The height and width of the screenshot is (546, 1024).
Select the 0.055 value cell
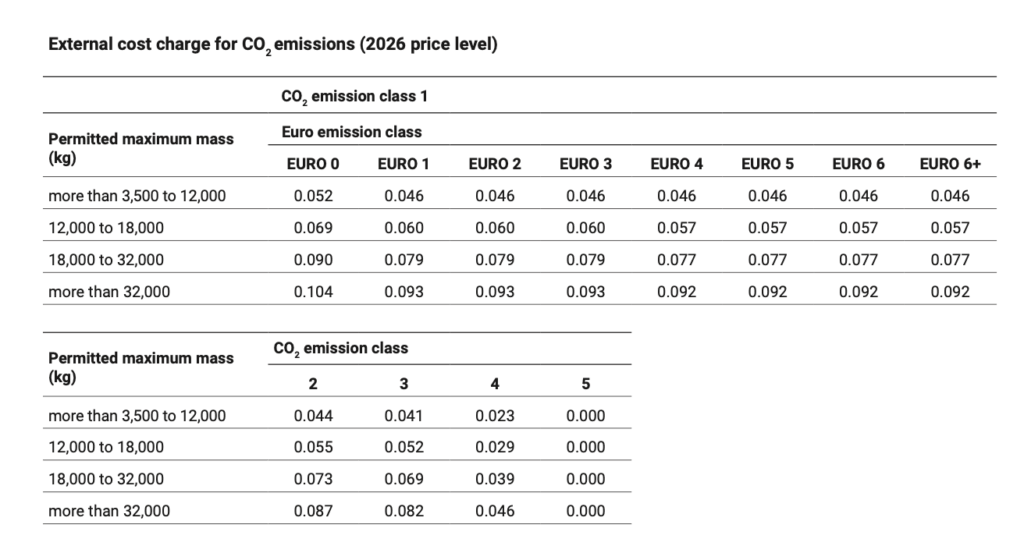pos(313,447)
